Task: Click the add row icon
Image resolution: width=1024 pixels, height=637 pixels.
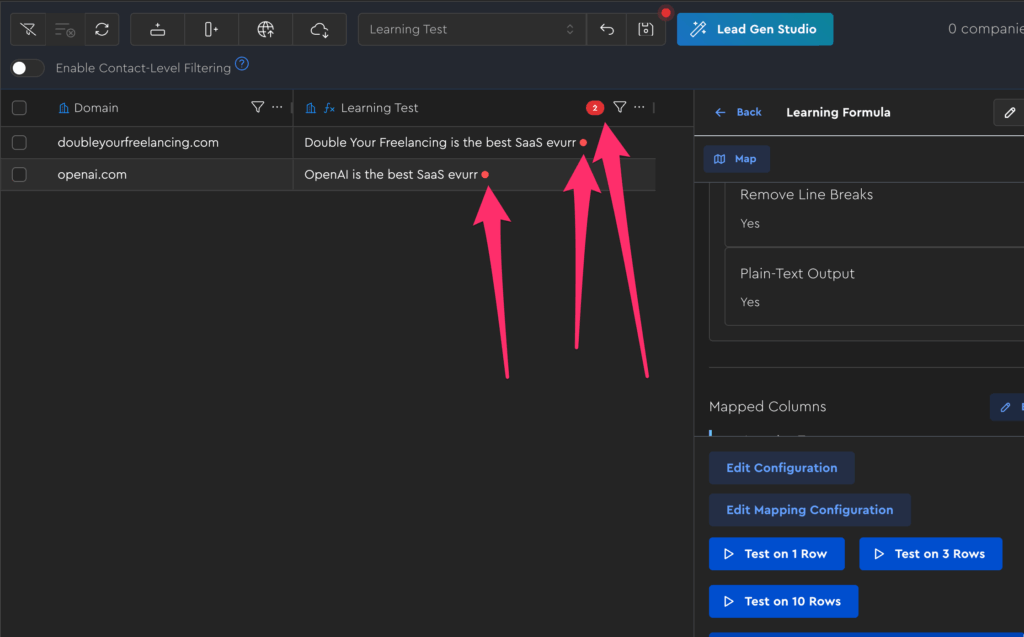Action: point(157,30)
